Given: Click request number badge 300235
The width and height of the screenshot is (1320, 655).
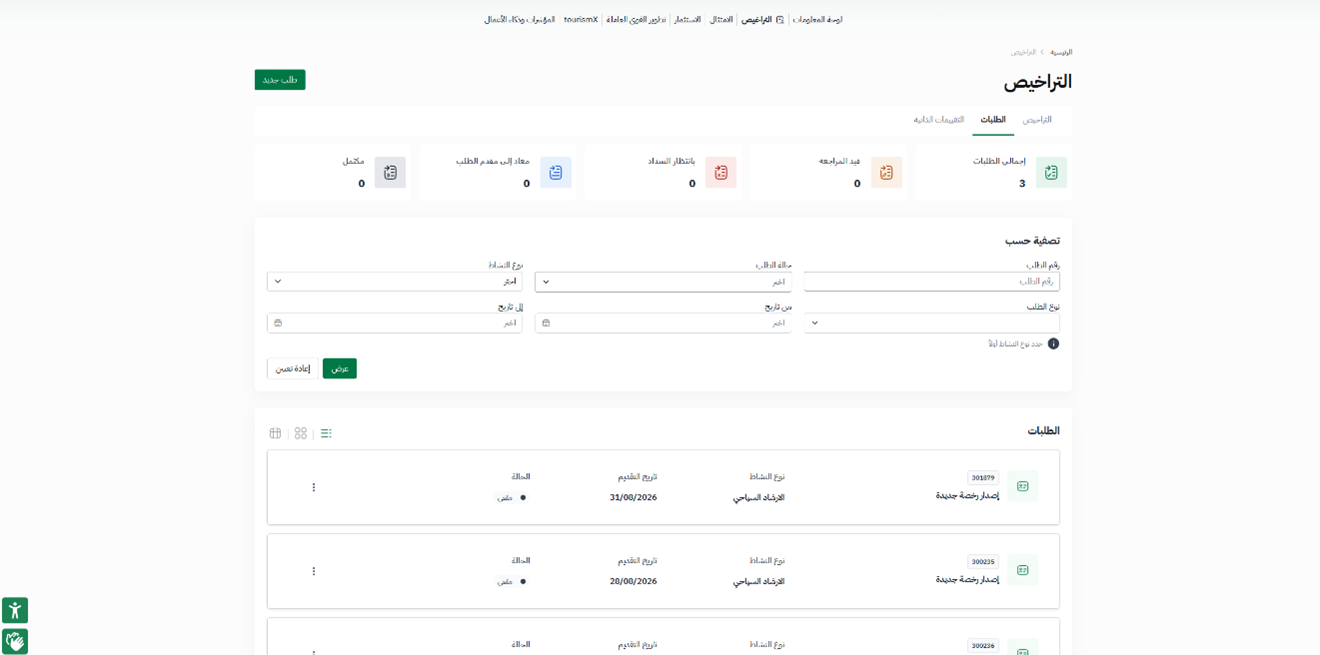Looking at the screenshot, I should [x=983, y=562].
